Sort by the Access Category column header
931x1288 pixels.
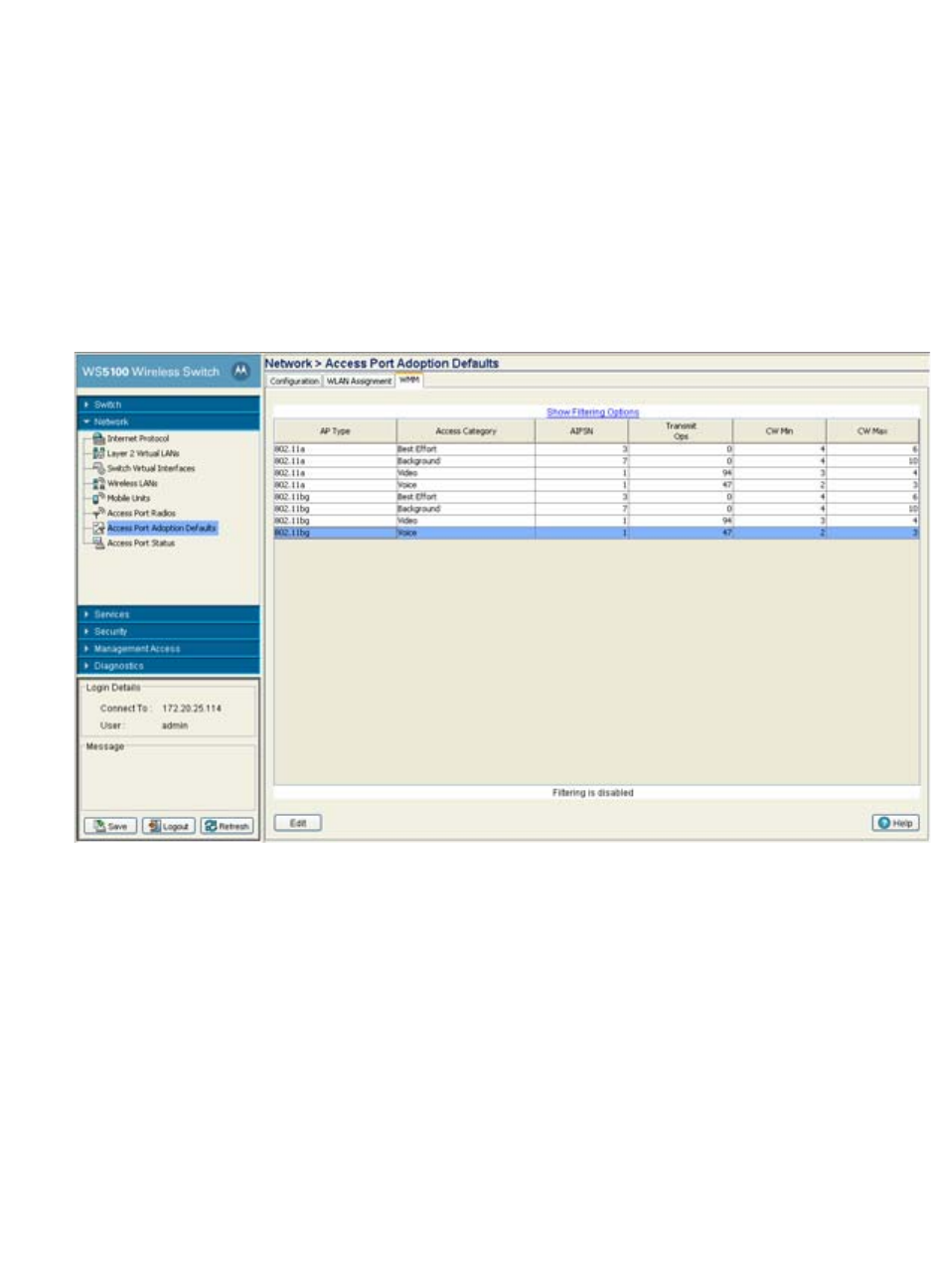click(x=466, y=431)
